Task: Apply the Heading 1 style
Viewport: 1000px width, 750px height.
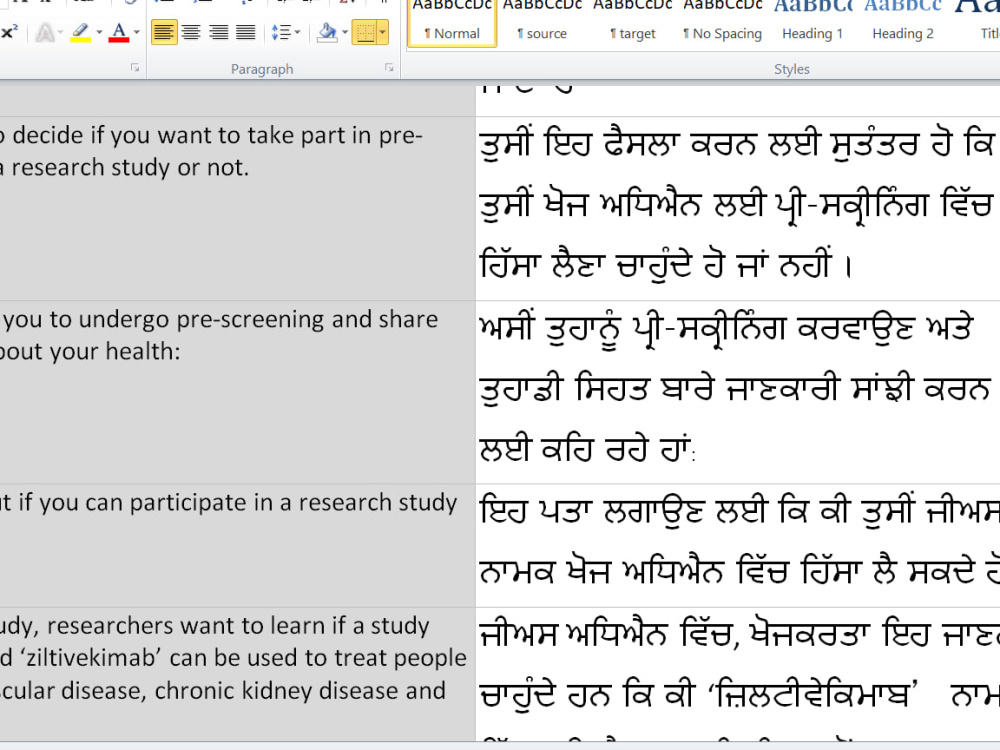Action: [x=812, y=23]
